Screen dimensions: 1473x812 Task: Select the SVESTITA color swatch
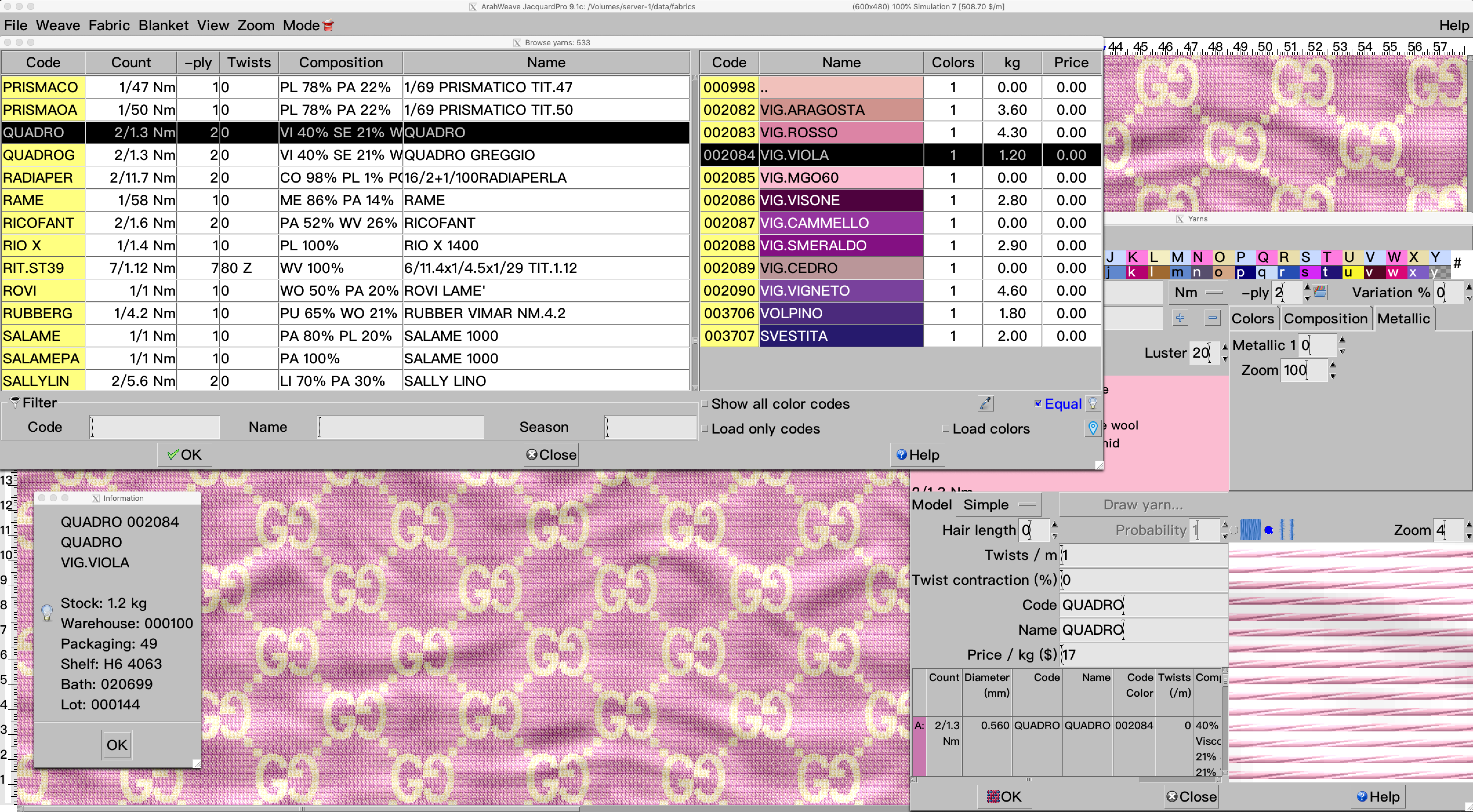[841, 335]
